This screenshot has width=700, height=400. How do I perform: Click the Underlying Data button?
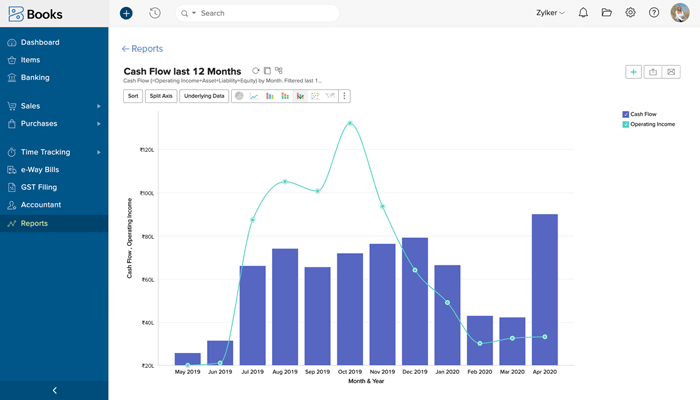(x=204, y=96)
